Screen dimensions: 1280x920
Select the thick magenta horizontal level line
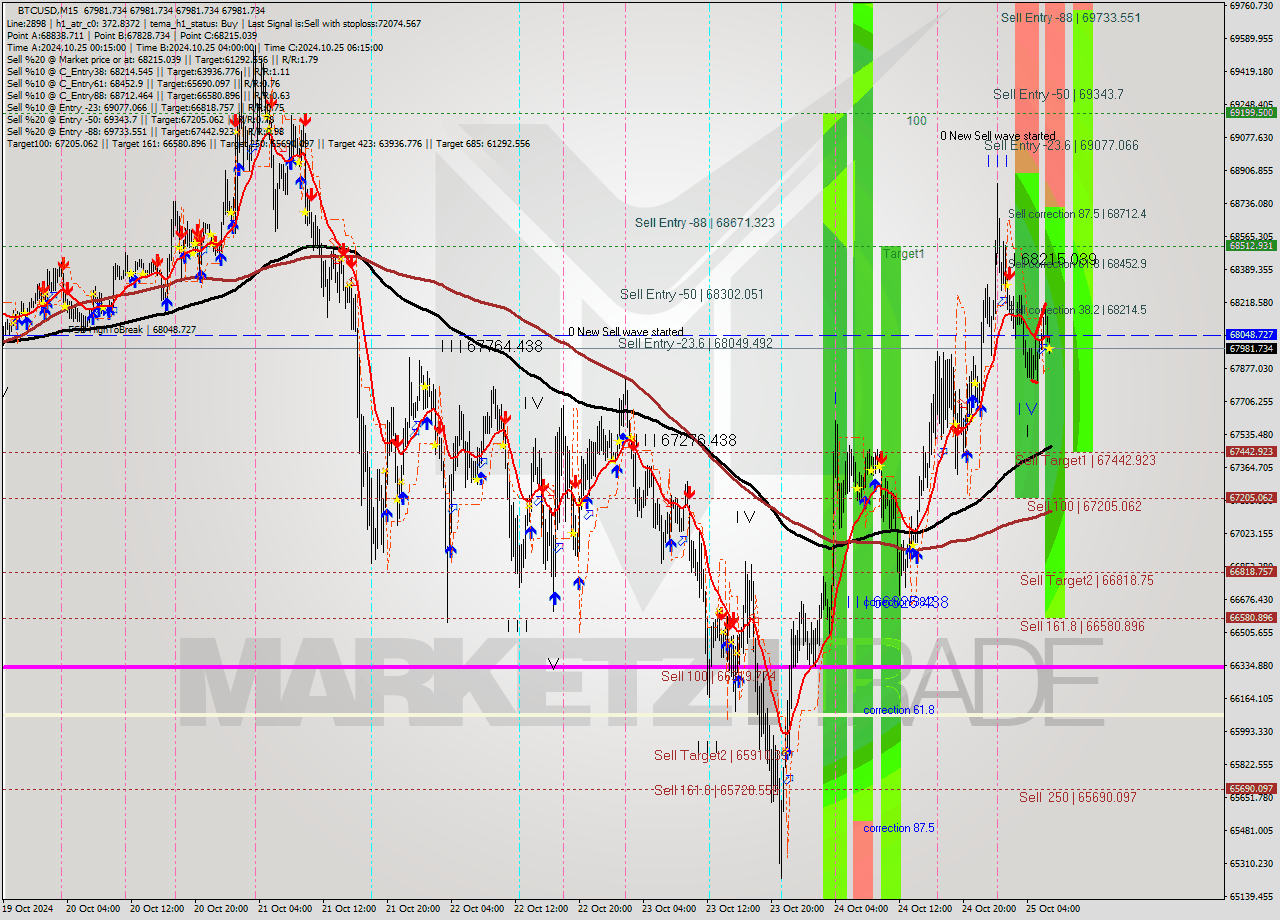(x=612, y=666)
